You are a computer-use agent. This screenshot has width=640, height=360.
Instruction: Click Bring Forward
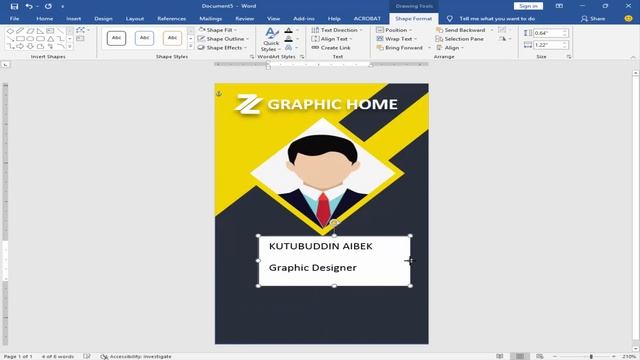click(400, 48)
